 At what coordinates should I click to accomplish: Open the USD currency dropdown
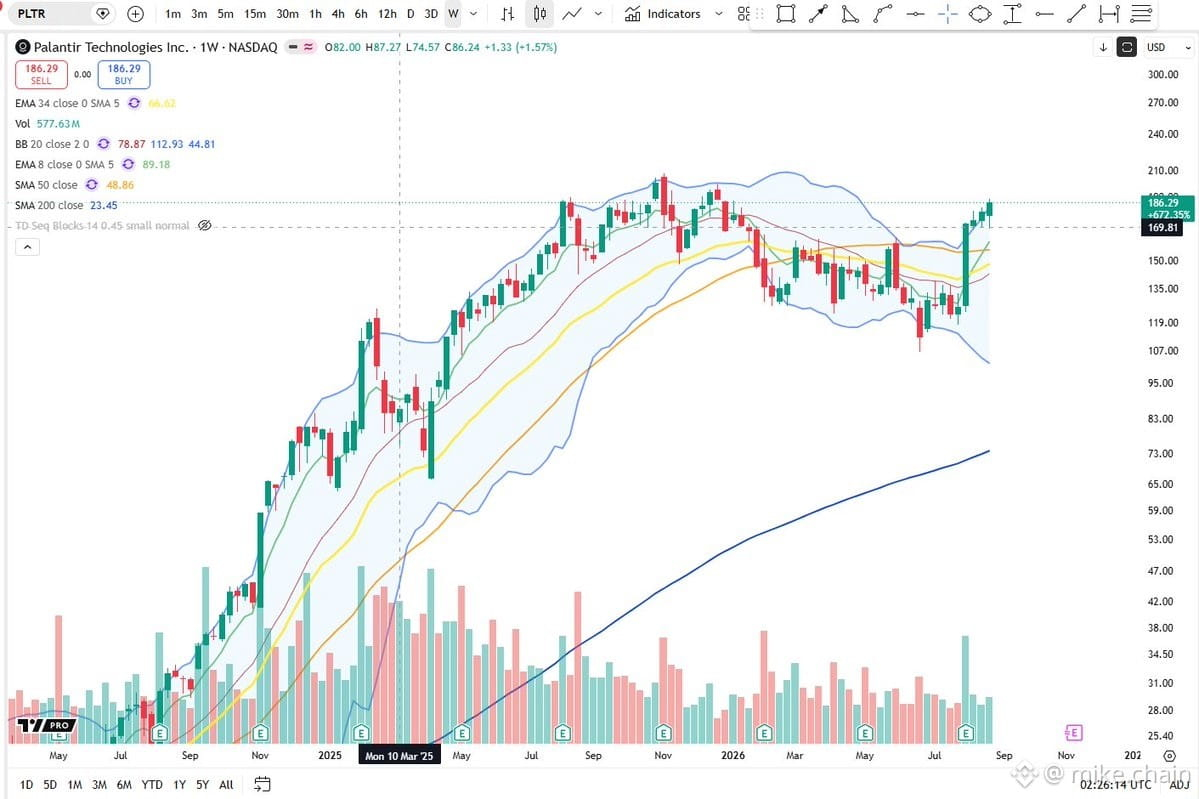1168,47
